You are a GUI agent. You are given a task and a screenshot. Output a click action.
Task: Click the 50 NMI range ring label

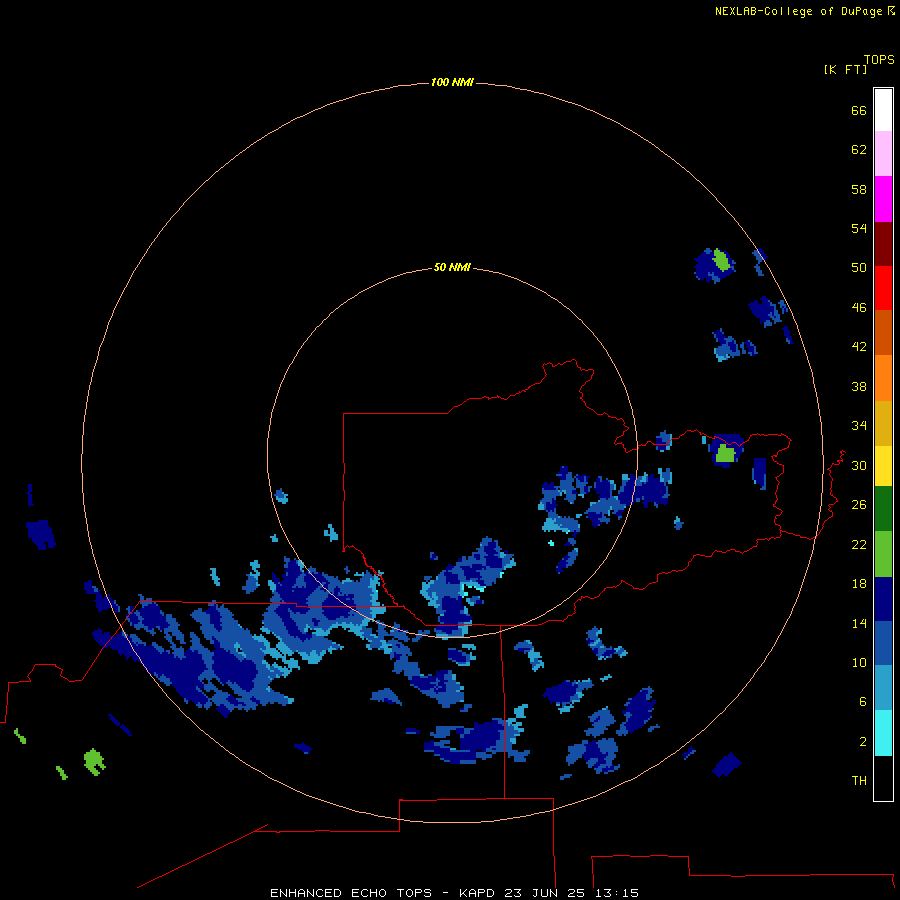click(x=452, y=267)
